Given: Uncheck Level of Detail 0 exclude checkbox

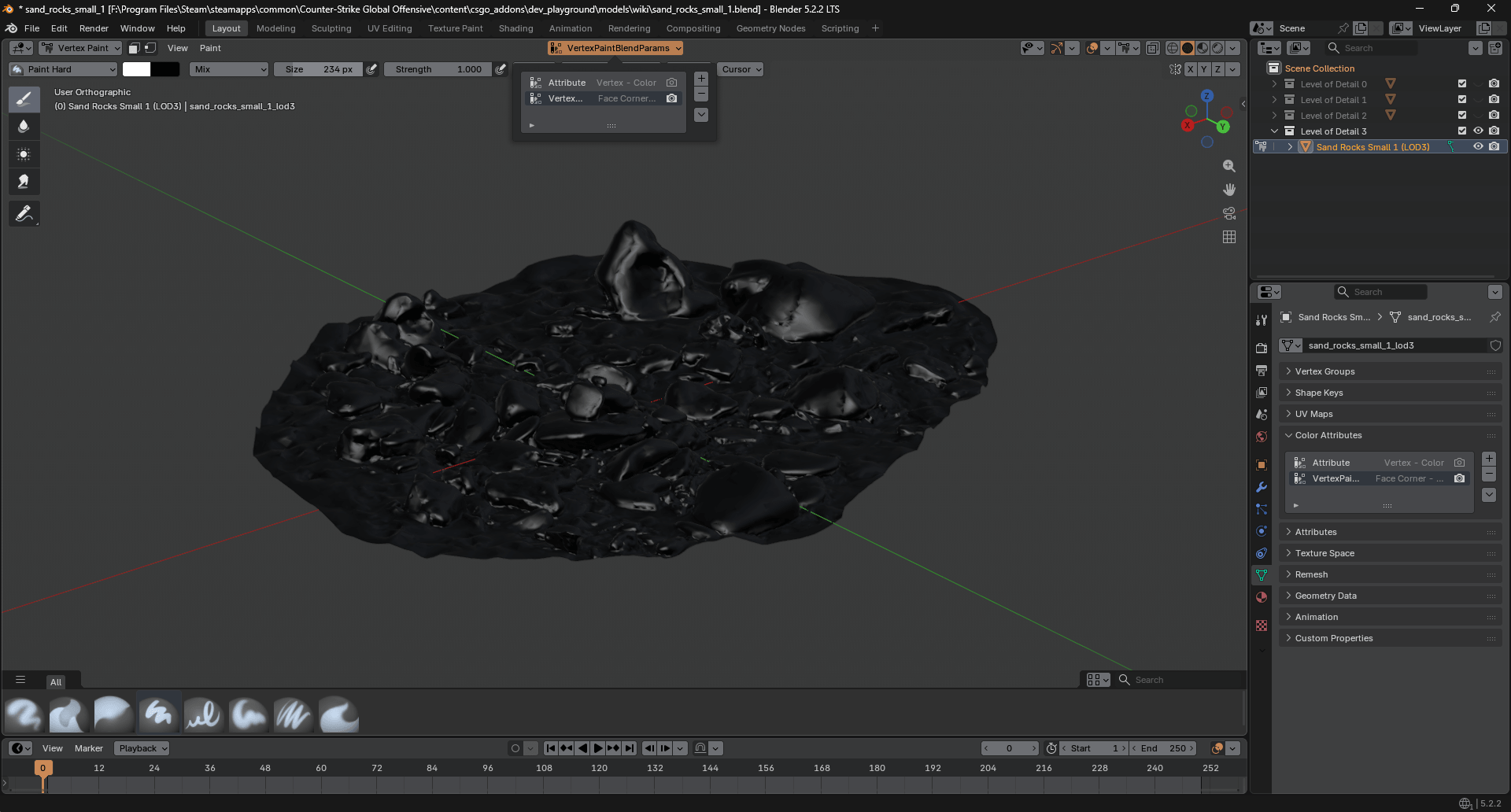Looking at the screenshot, I should tap(1462, 83).
